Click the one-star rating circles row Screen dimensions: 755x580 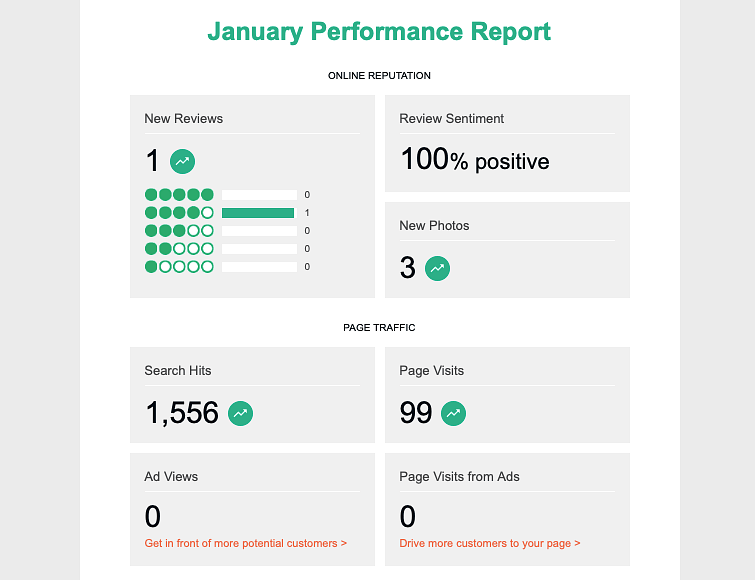click(x=179, y=267)
